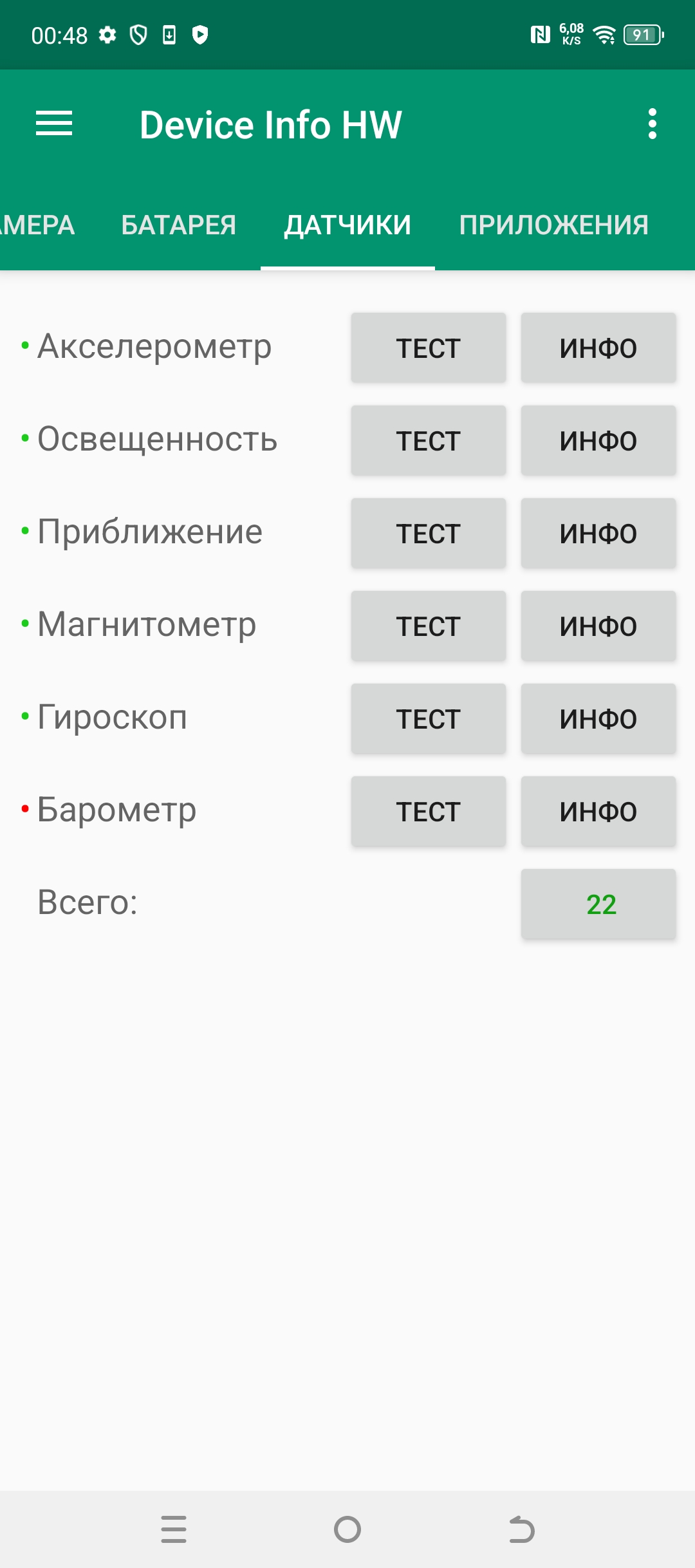Open ИНФО for Барометр sensor
The image size is (695, 1568).
click(598, 812)
